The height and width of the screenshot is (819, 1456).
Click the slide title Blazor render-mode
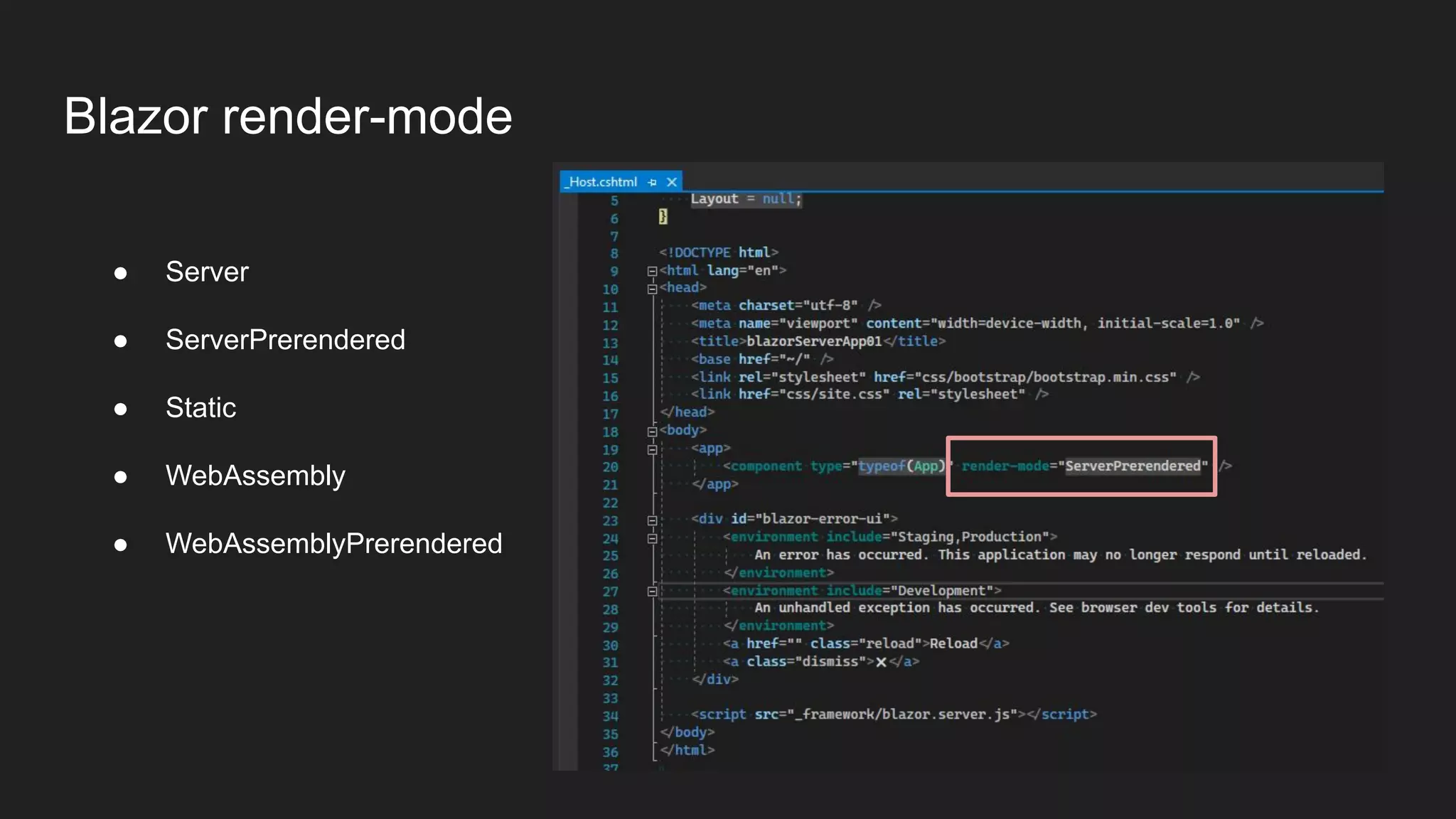pyautogui.click(x=288, y=117)
